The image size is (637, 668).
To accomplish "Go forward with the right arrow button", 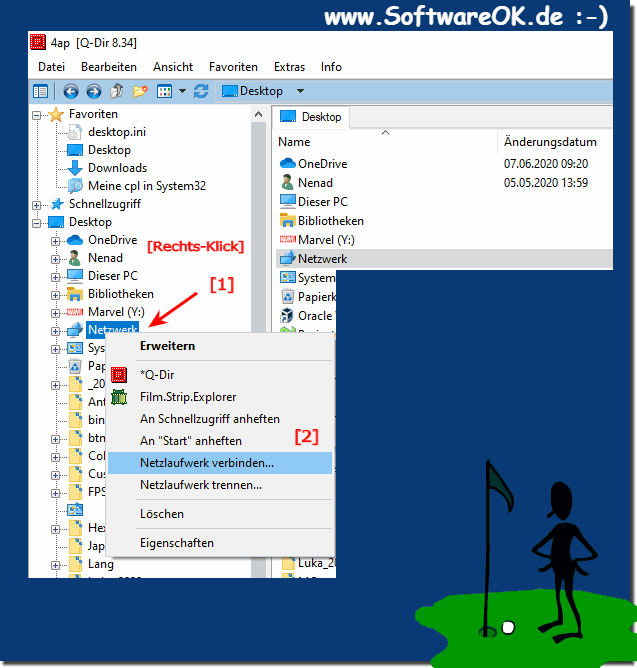I will (94, 91).
